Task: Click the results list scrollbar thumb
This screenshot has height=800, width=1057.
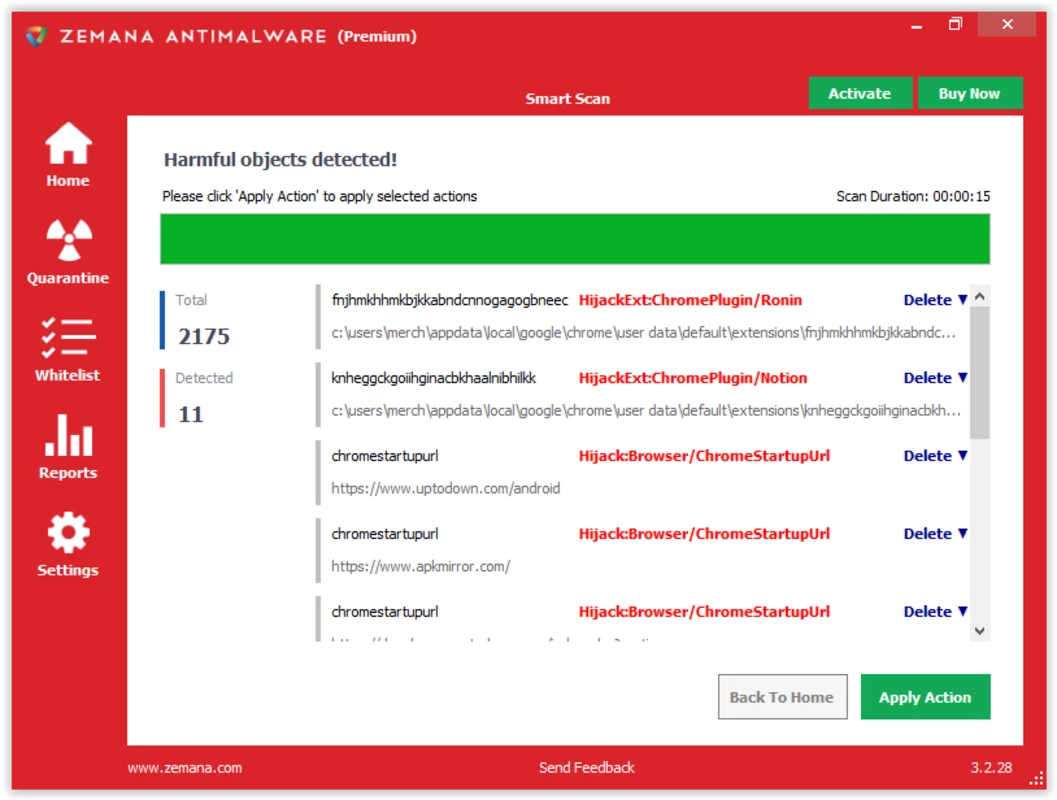Action: [980, 373]
